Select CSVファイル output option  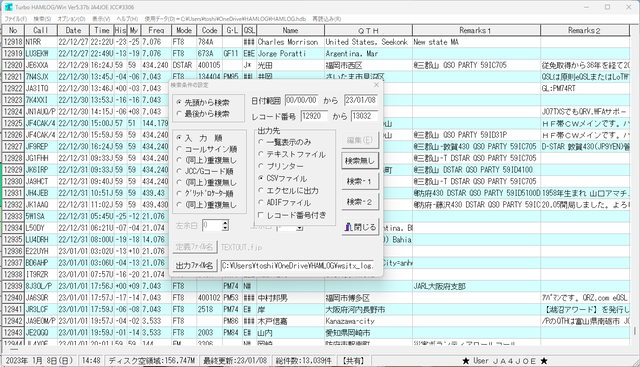pos(283,178)
